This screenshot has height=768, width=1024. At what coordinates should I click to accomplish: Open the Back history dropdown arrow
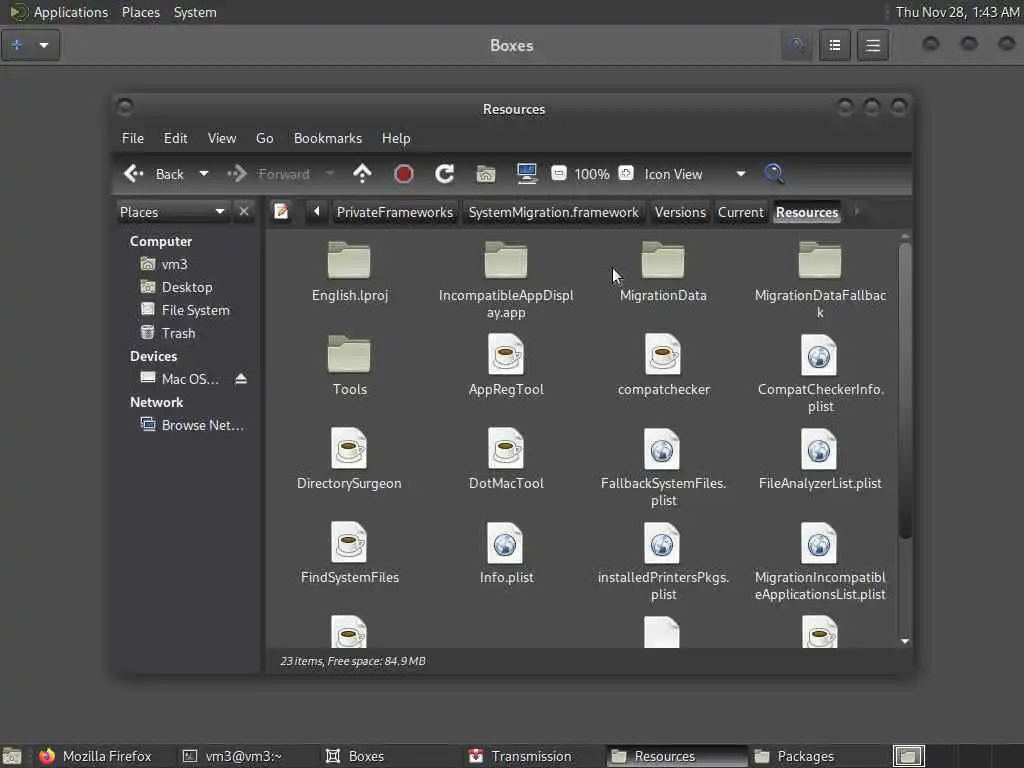(x=204, y=174)
